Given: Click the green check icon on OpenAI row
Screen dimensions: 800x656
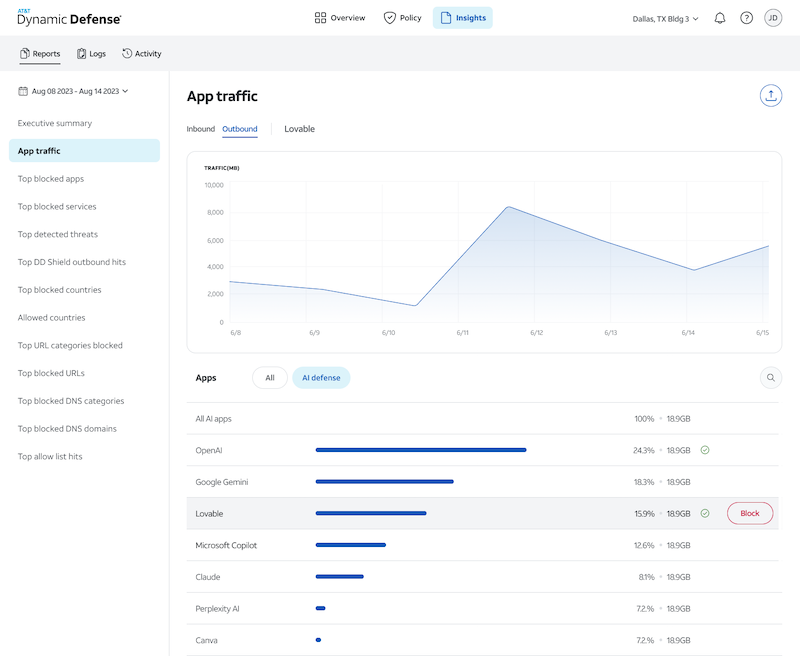Looking at the screenshot, I should (705, 450).
